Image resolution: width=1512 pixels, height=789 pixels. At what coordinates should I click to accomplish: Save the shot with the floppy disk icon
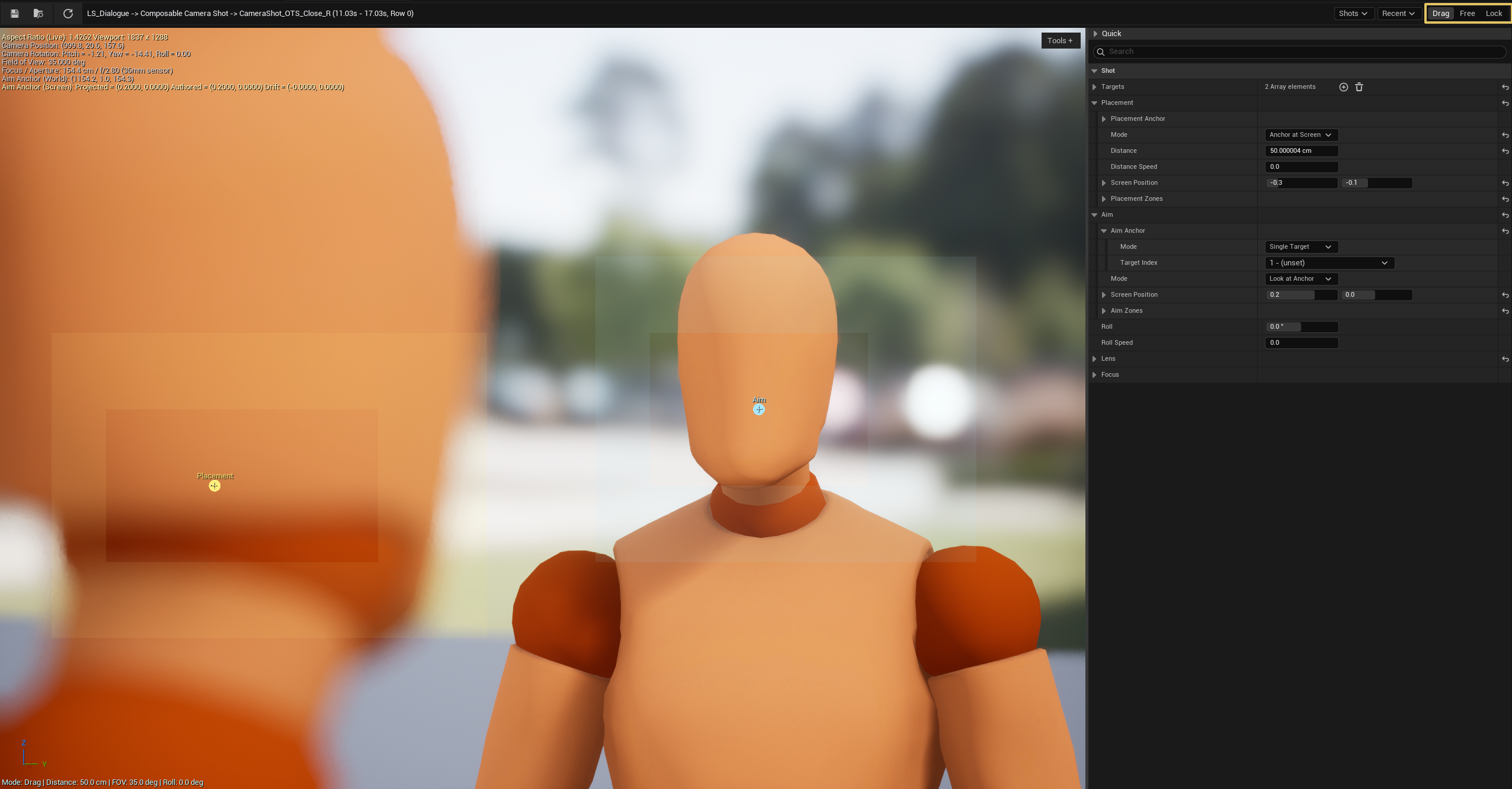pos(15,13)
